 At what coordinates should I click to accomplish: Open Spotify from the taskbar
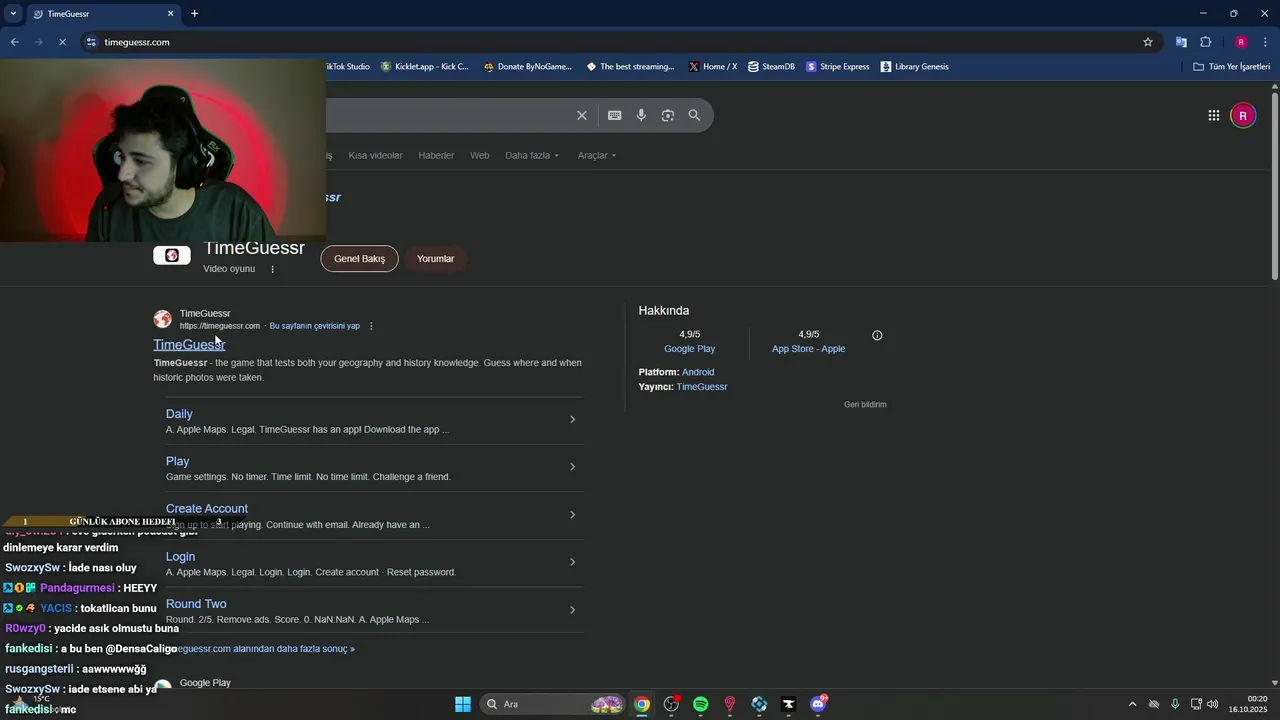click(700, 704)
